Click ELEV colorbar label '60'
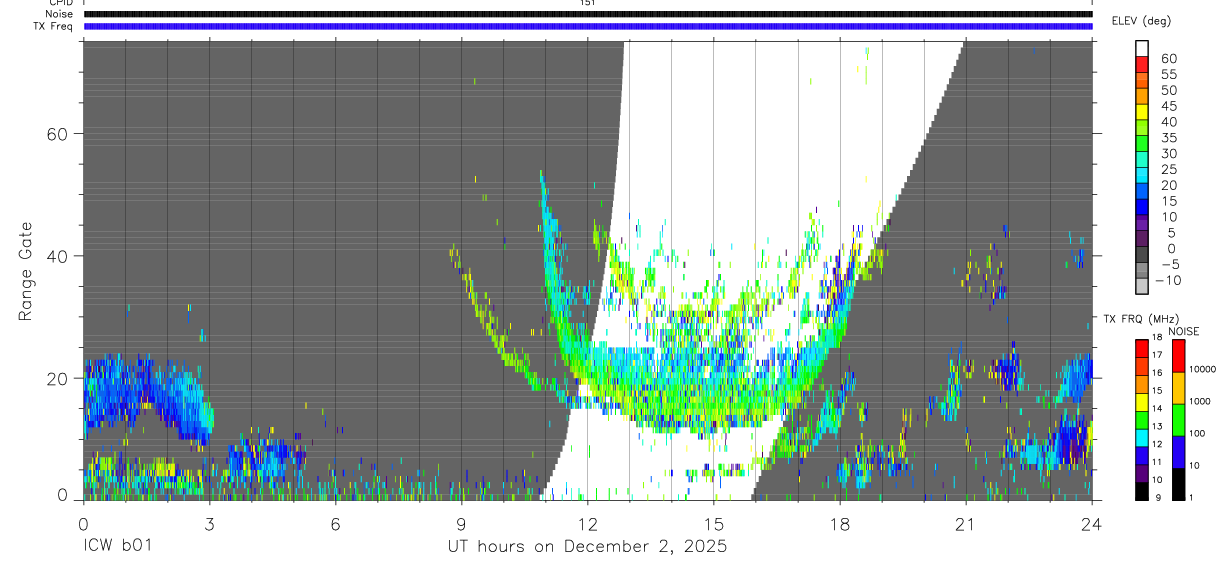Screen dimensions: 1228x567 coord(1168,59)
